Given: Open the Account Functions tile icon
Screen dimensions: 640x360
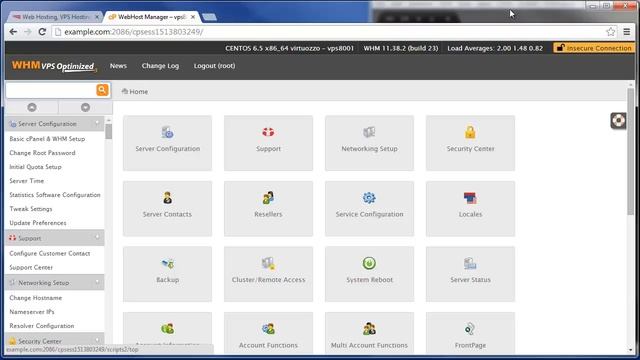Looking at the screenshot, I should (268, 329).
